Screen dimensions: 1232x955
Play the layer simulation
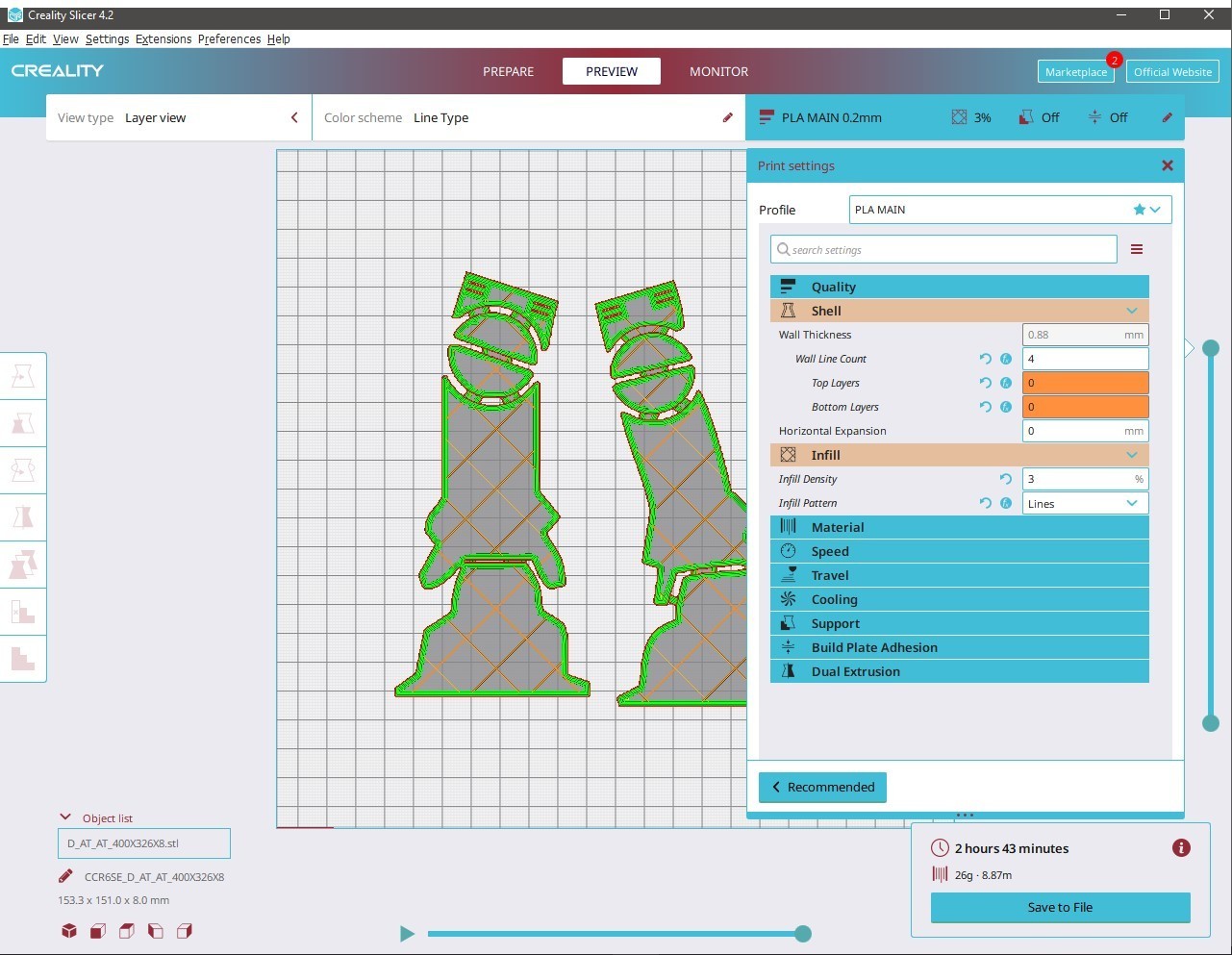pyautogui.click(x=407, y=934)
